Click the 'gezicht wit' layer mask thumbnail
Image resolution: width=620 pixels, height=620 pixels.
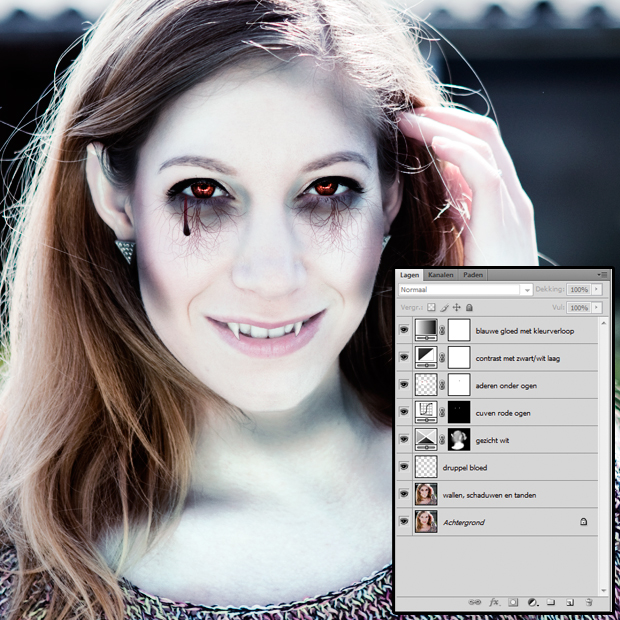(459, 440)
